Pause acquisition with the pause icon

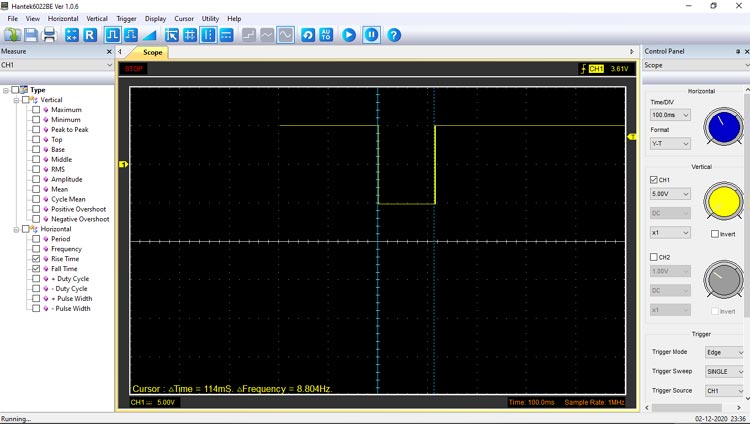coord(371,35)
